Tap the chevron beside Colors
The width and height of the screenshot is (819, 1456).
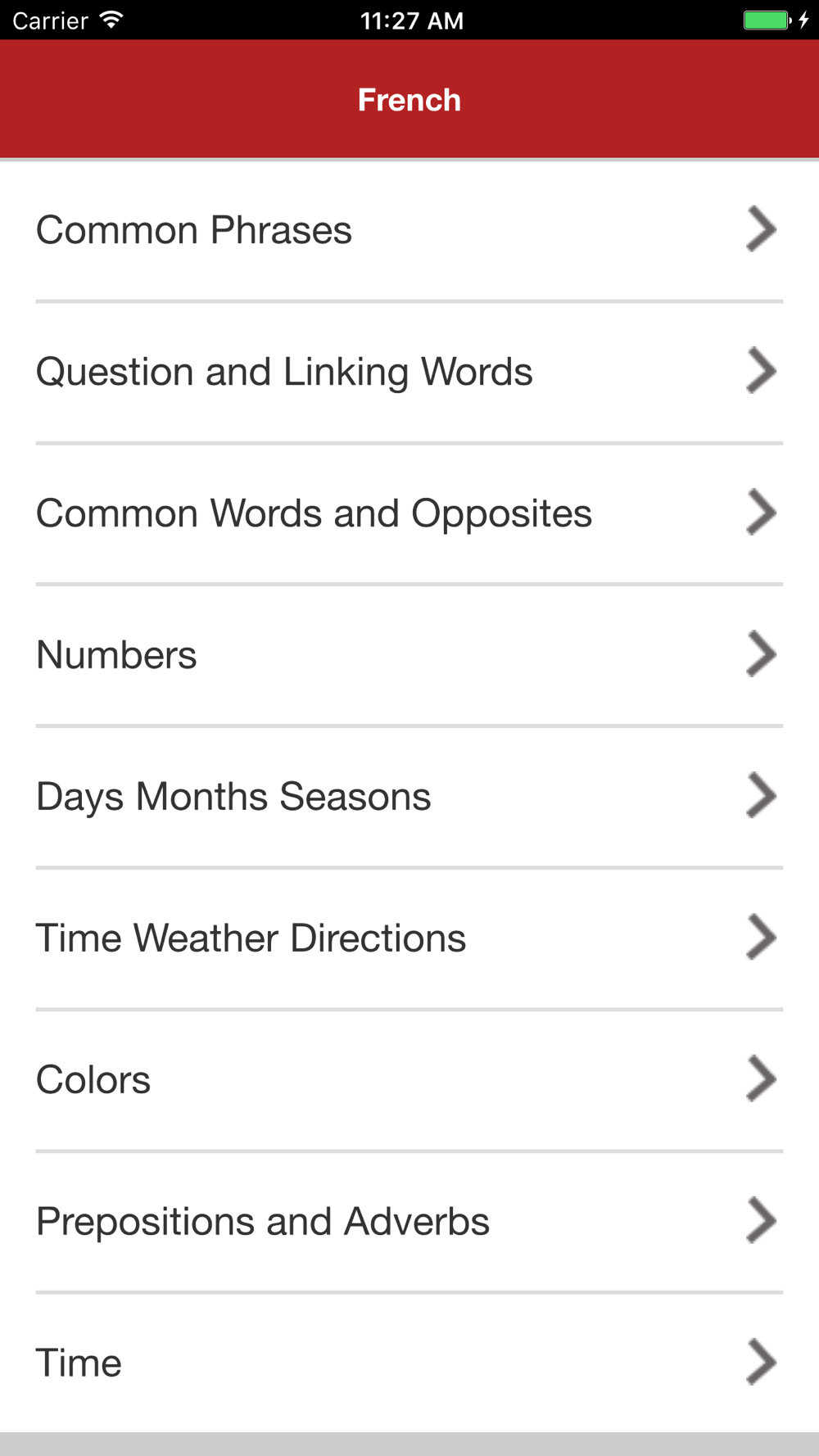point(761,1079)
